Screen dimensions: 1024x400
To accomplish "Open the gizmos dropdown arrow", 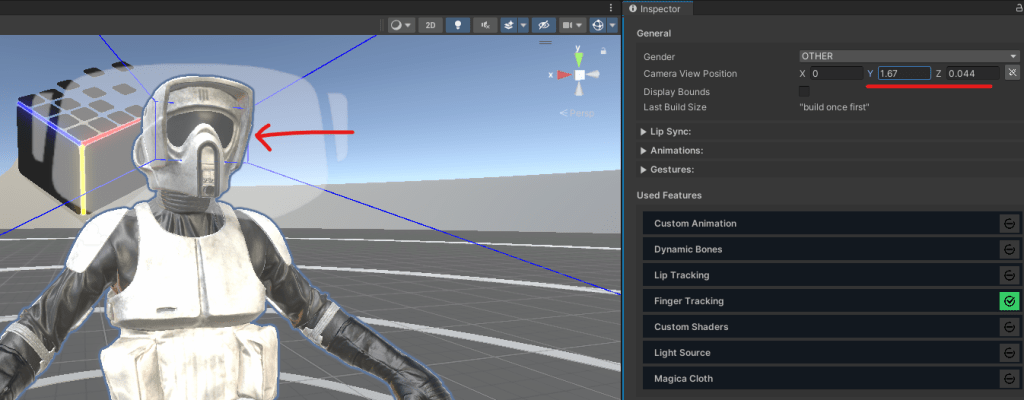I will [x=612, y=25].
